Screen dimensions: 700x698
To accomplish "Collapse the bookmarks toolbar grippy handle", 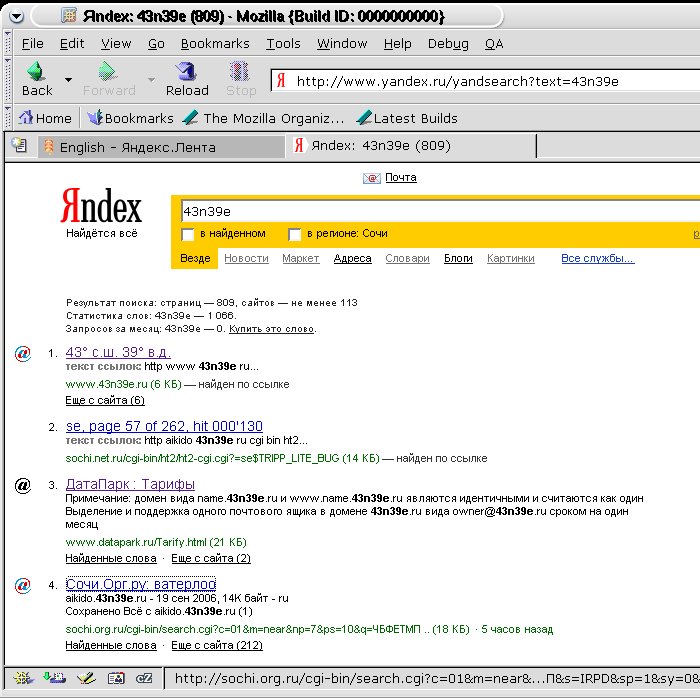I will pos(8,118).
